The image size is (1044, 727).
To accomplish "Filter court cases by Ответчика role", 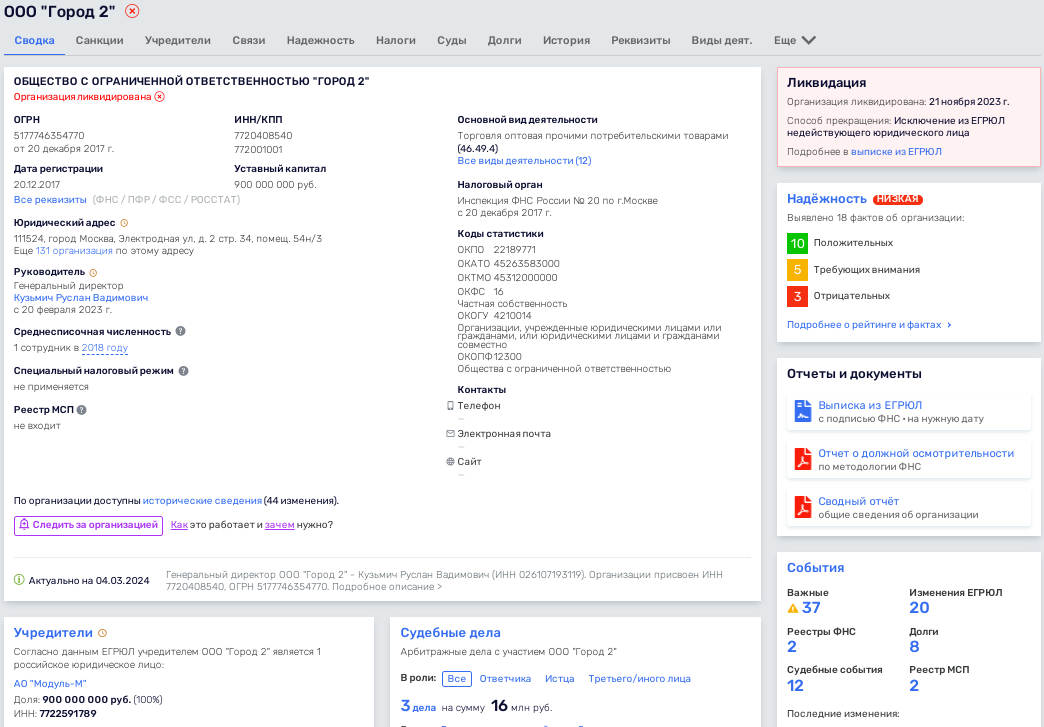I will point(505,678).
